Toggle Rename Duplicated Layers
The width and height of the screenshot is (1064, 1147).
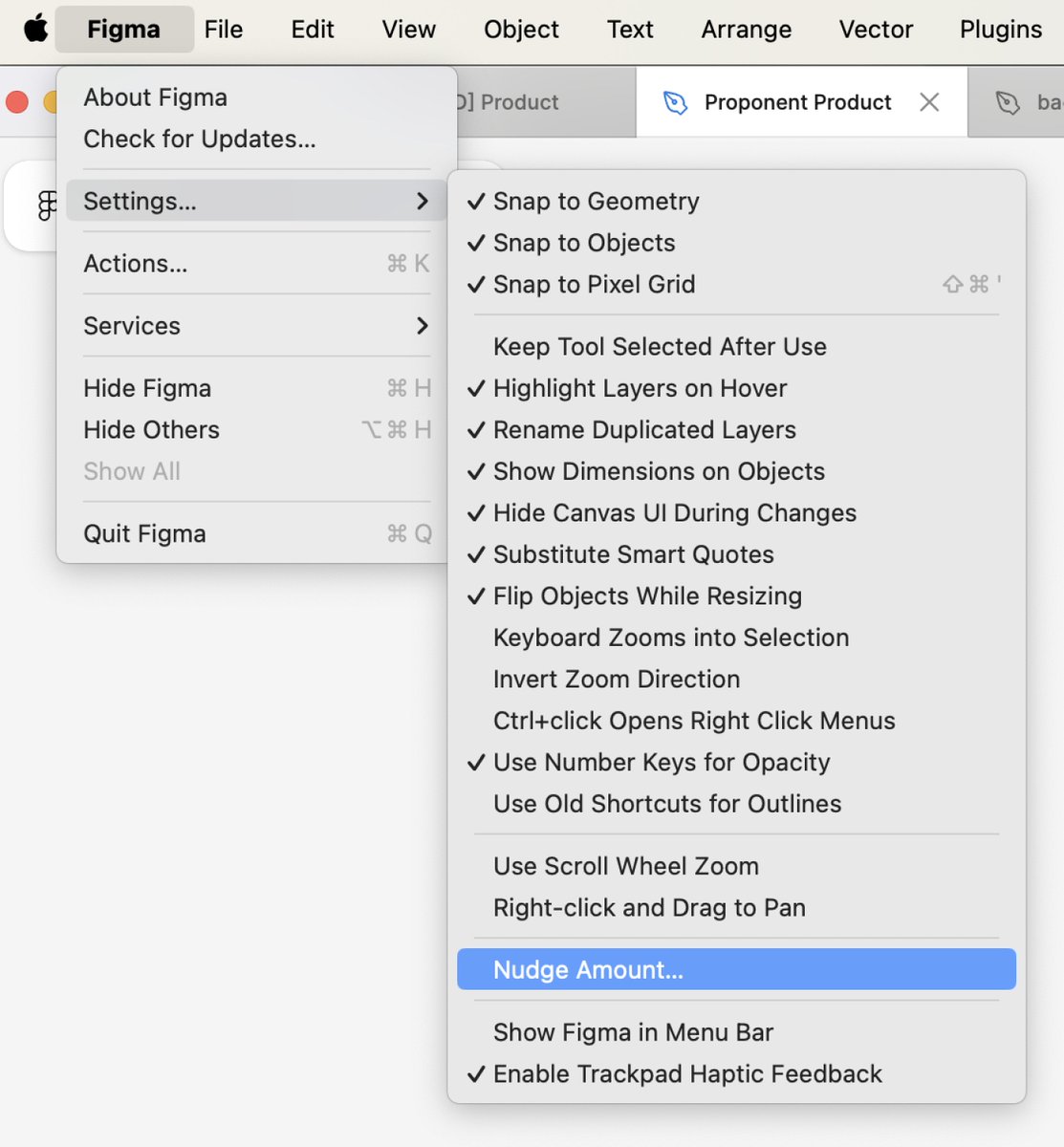[736, 430]
